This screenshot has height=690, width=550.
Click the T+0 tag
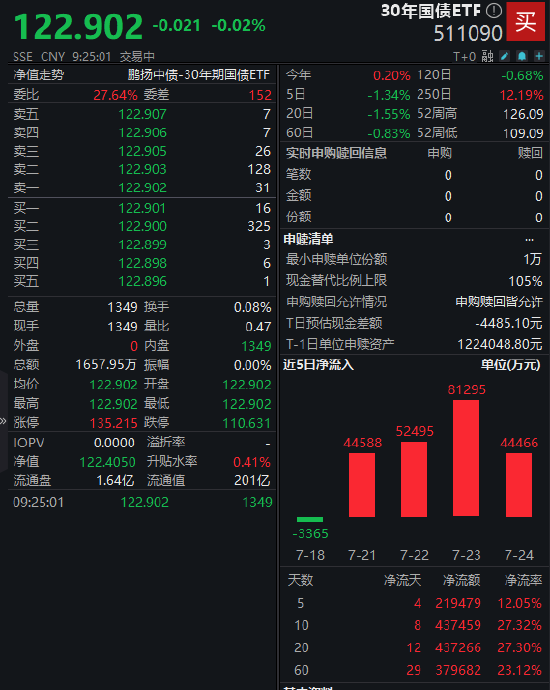click(x=465, y=56)
